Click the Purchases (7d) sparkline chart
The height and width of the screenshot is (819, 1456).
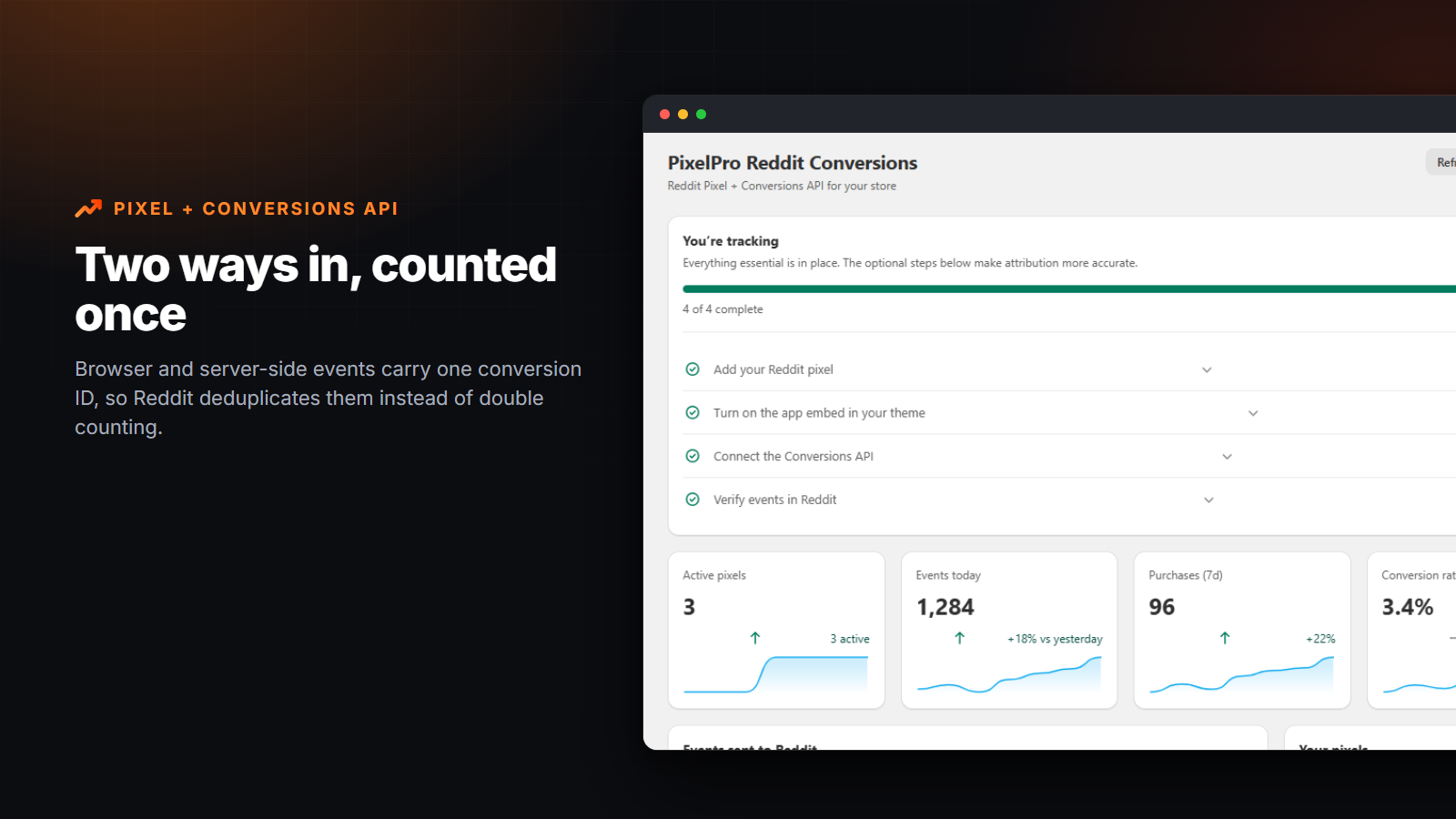pos(1242,674)
